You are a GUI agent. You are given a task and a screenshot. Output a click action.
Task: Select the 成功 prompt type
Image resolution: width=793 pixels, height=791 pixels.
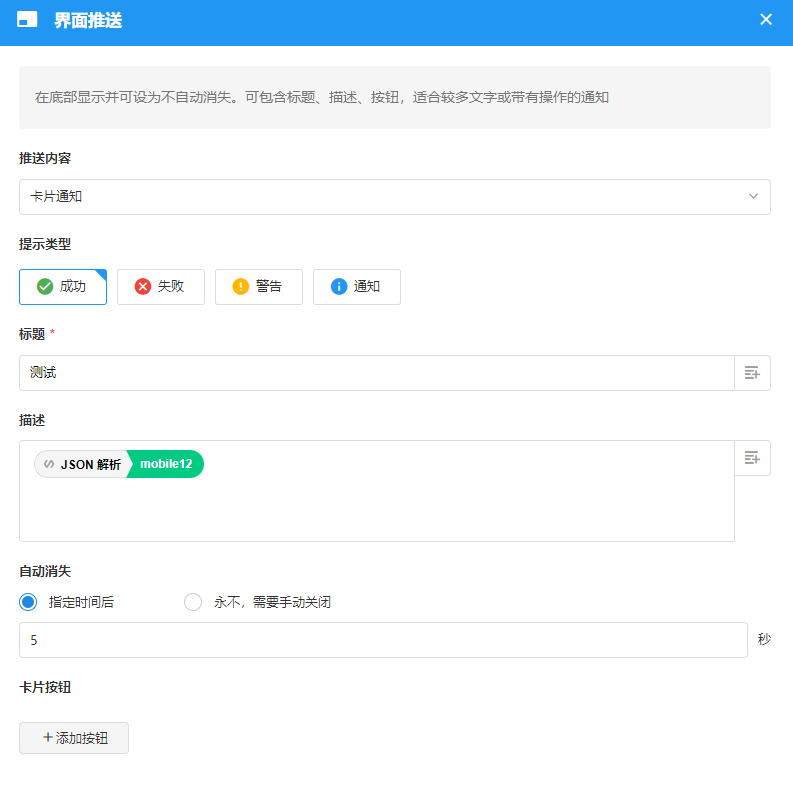(63, 287)
